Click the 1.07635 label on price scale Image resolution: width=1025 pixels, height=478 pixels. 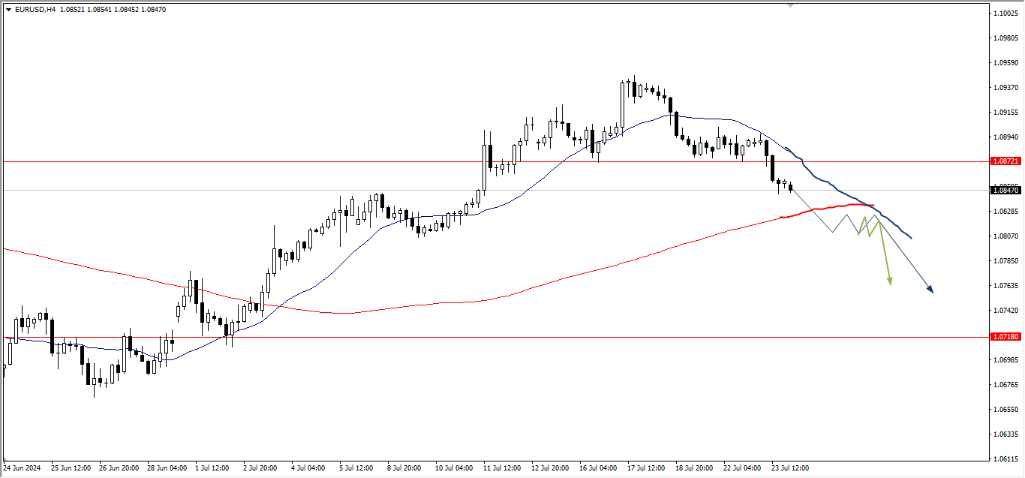tap(1005, 286)
